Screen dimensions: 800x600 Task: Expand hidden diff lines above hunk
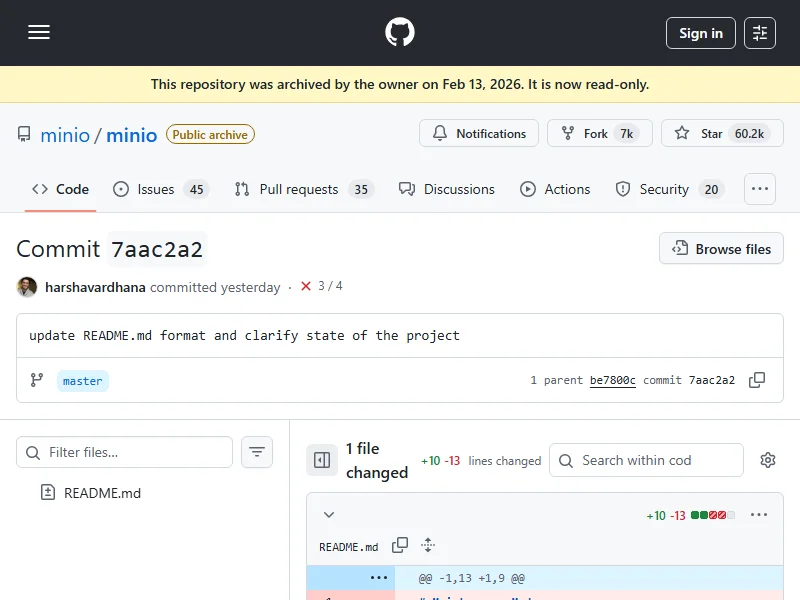click(x=378, y=578)
